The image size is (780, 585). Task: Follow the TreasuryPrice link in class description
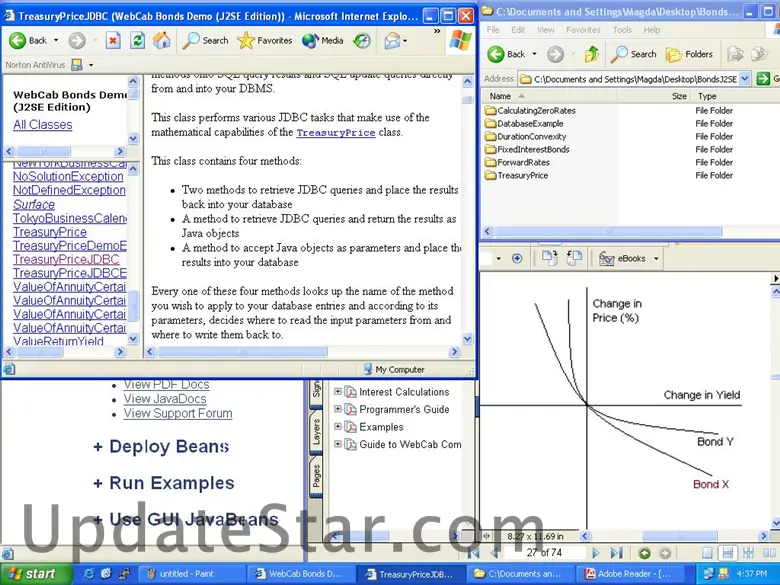click(335, 133)
